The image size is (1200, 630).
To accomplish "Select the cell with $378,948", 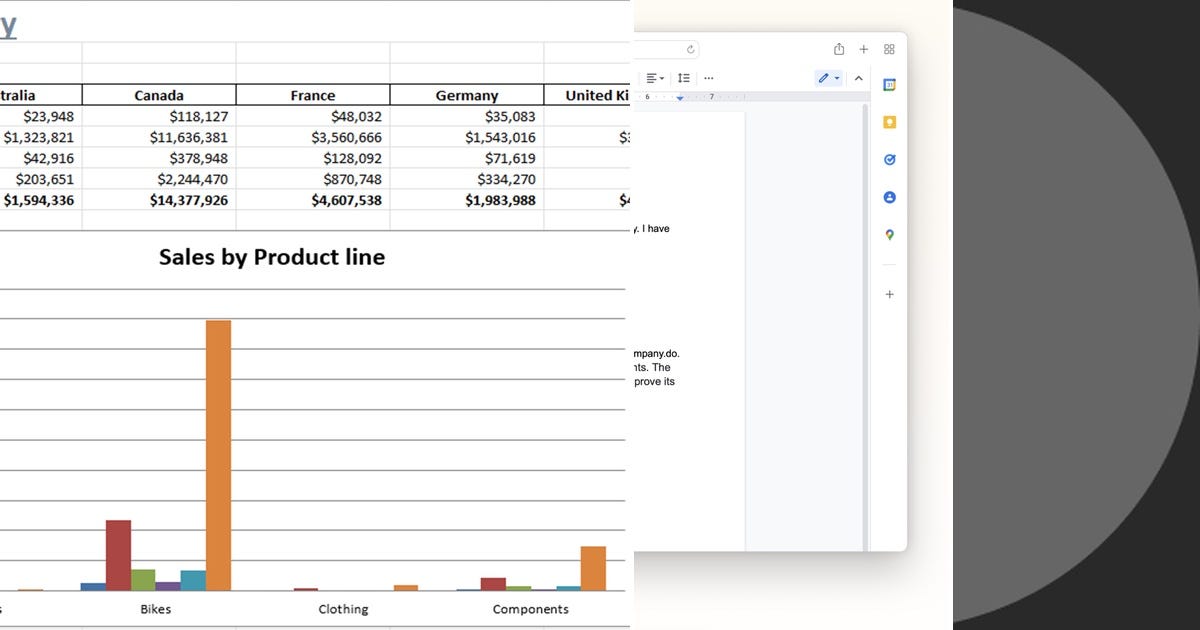I will tap(159, 158).
